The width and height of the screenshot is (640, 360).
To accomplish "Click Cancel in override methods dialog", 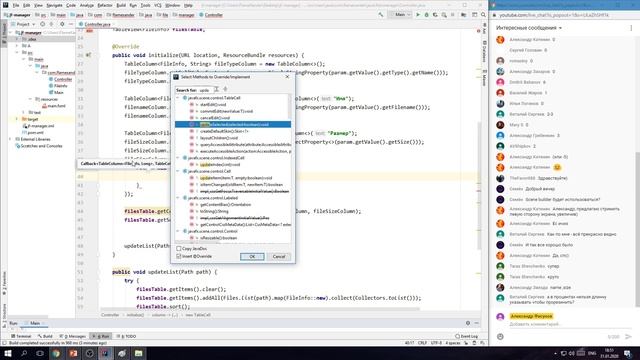I will click(279, 256).
